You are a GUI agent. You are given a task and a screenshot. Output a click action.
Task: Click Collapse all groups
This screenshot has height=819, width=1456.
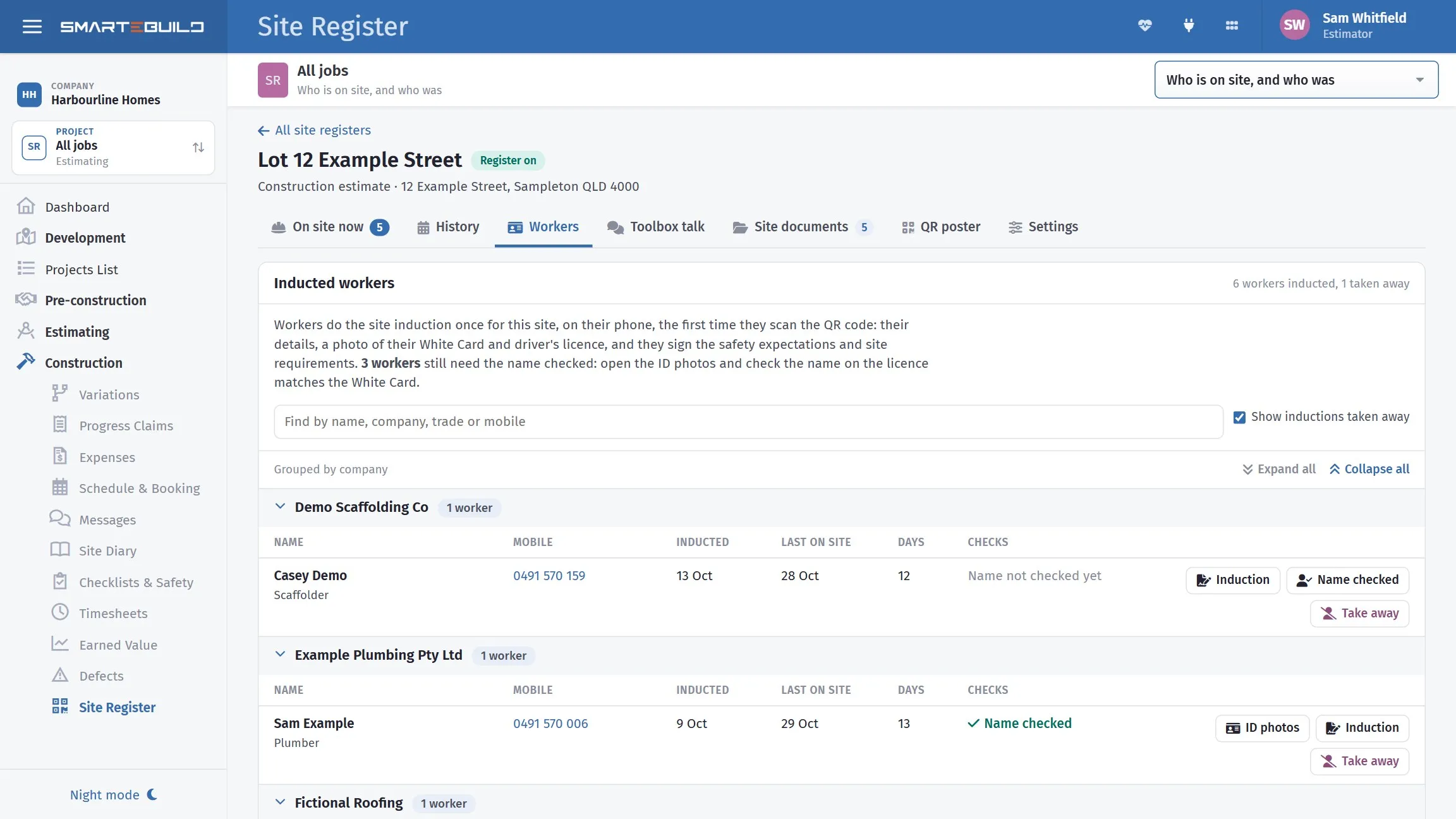click(1369, 469)
